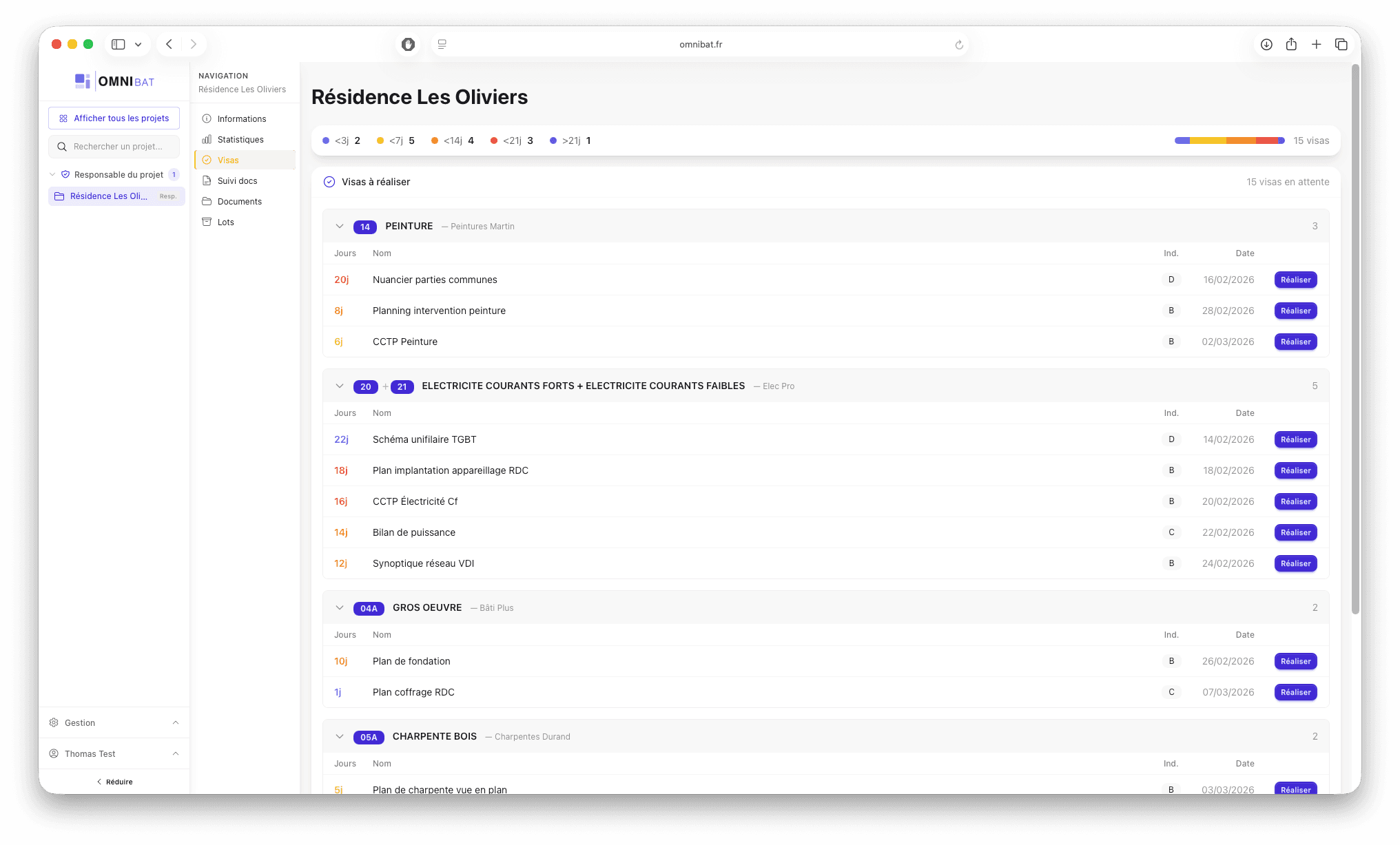Toggle the <14j orange filter
This screenshot has width=1400, height=845.
452,140
